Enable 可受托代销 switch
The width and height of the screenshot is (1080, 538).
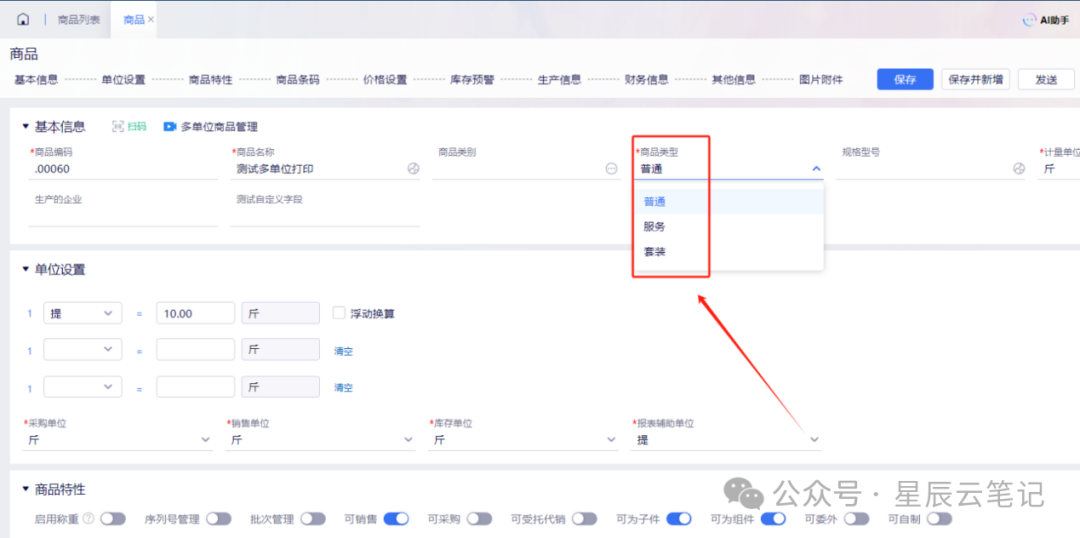tap(584, 519)
